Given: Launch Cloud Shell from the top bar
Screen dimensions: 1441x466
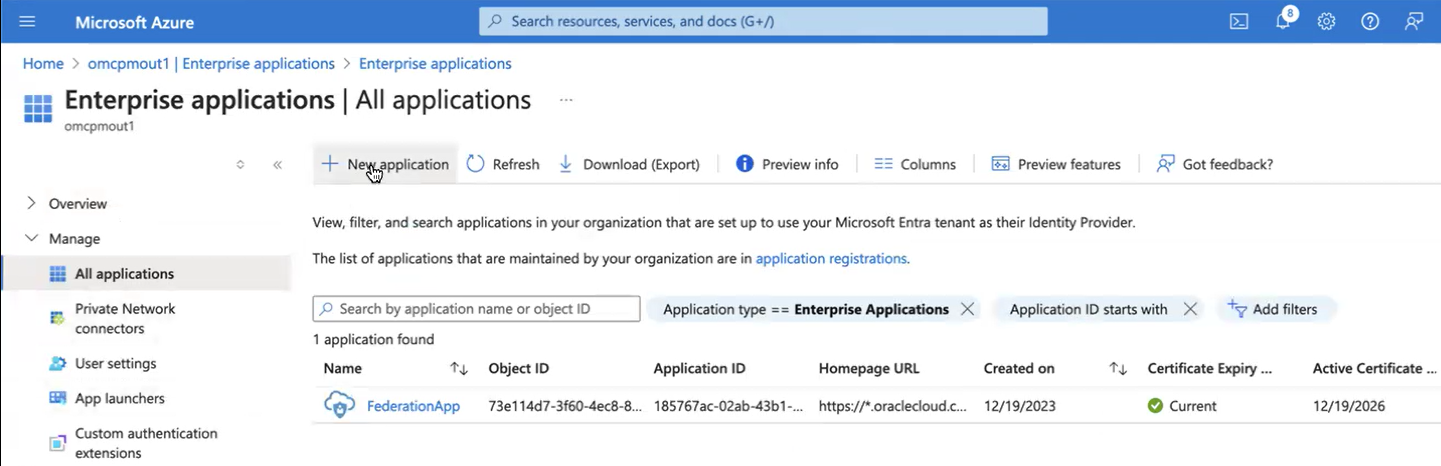Looking at the screenshot, I should click(1239, 21).
